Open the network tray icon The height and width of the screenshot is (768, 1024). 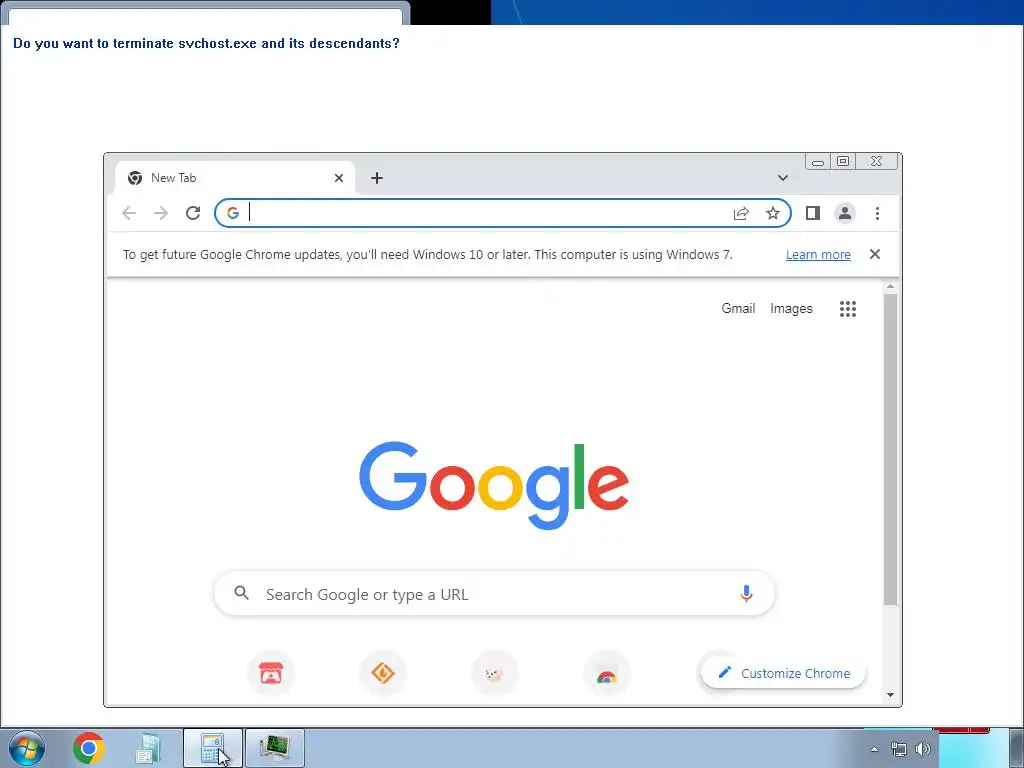click(899, 749)
